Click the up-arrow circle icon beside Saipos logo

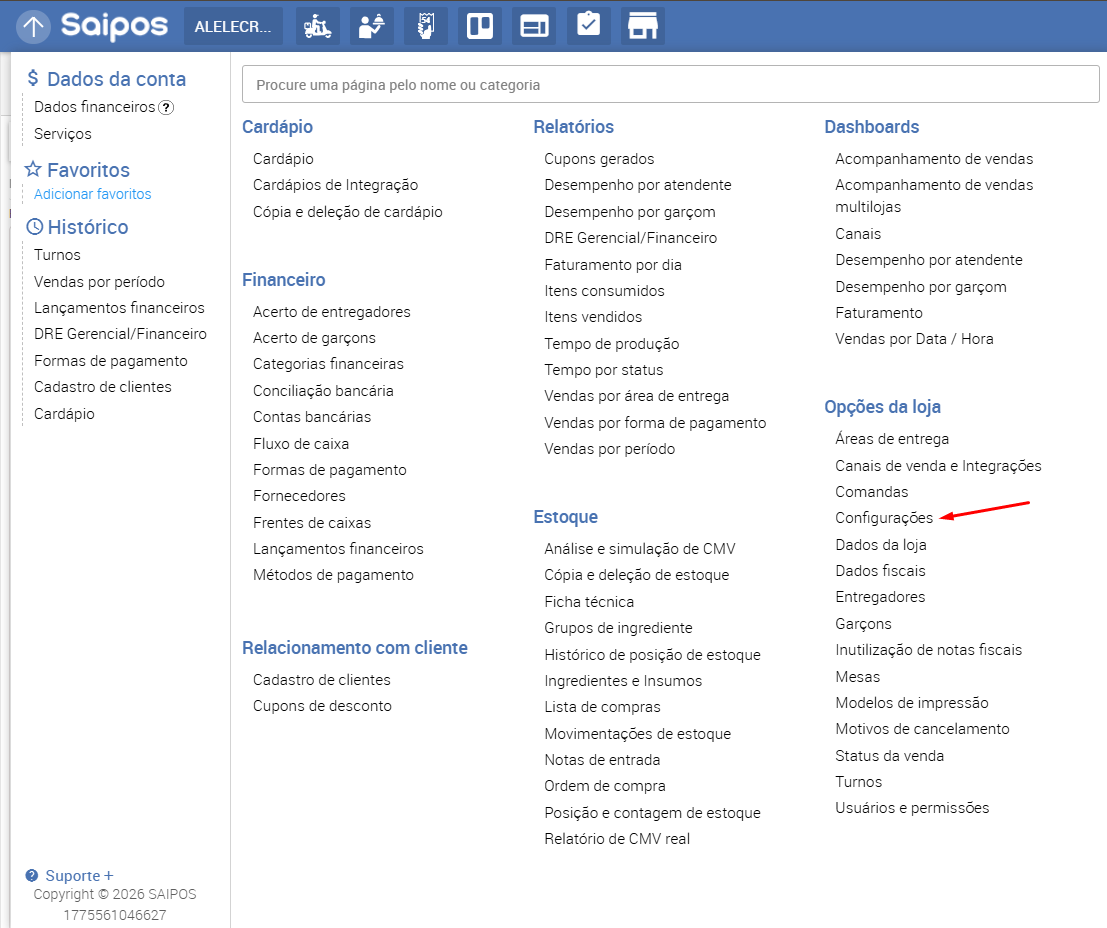tap(33, 26)
